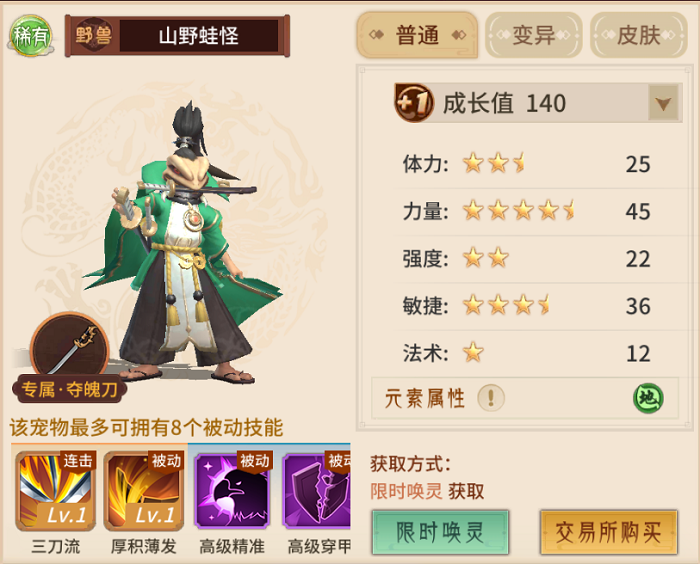The width and height of the screenshot is (700, 564).
Task: Open the 元素属性 exclamation info icon
Action: click(491, 397)
